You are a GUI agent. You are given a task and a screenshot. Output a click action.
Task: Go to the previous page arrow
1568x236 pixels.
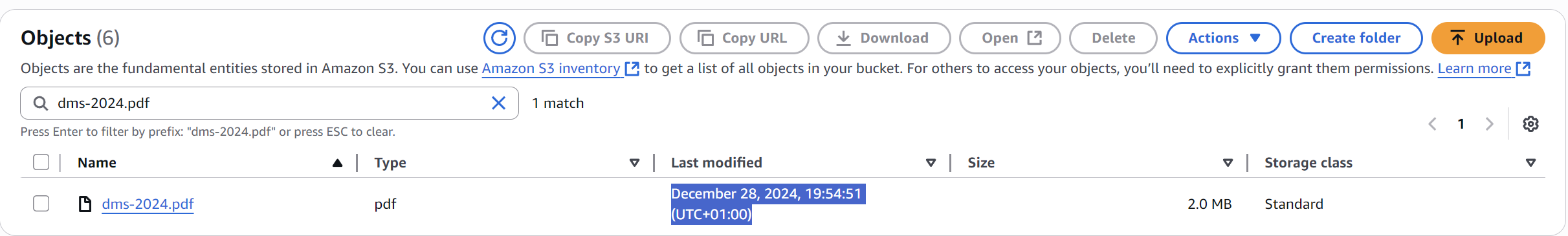(x=1433, y=124)
